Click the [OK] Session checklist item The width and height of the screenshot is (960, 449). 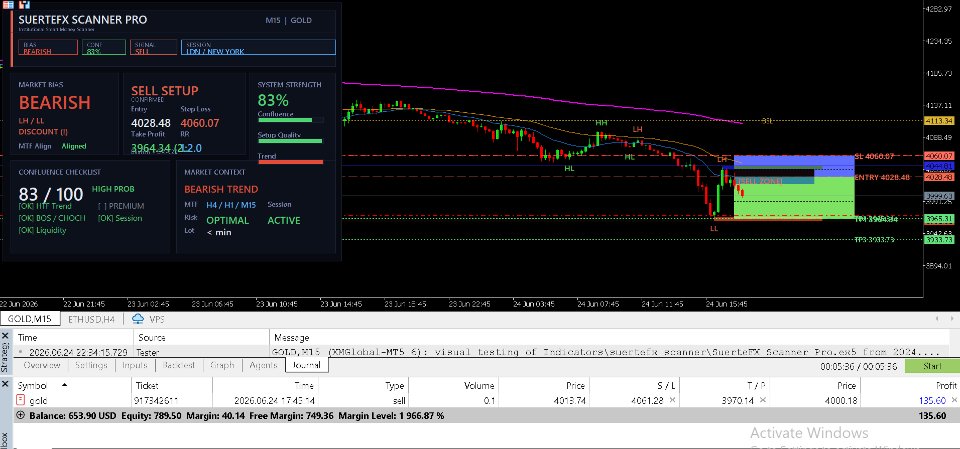coord(120,219)
